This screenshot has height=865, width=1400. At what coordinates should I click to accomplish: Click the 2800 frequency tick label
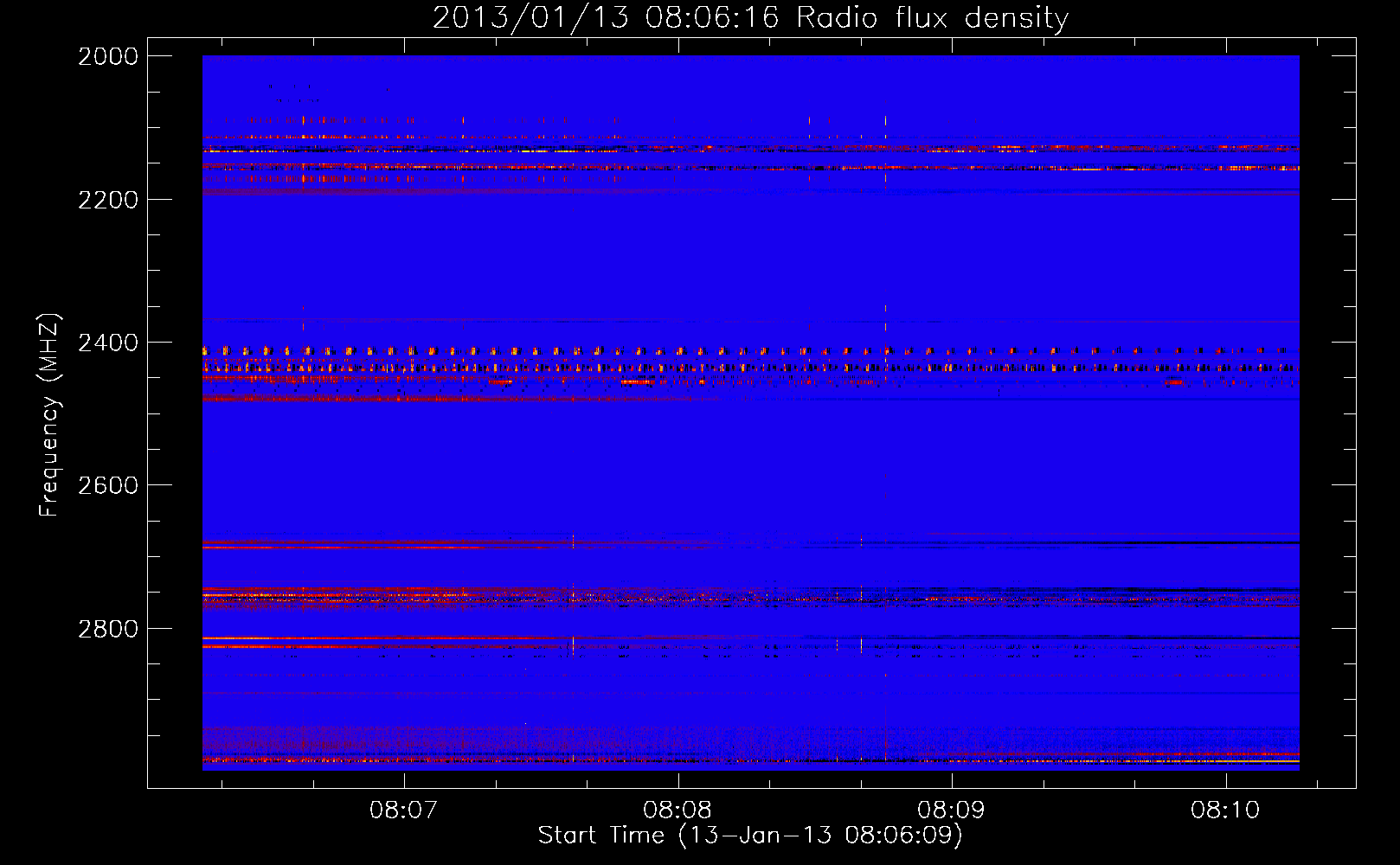pyautogui.click(x=108, y=629)
